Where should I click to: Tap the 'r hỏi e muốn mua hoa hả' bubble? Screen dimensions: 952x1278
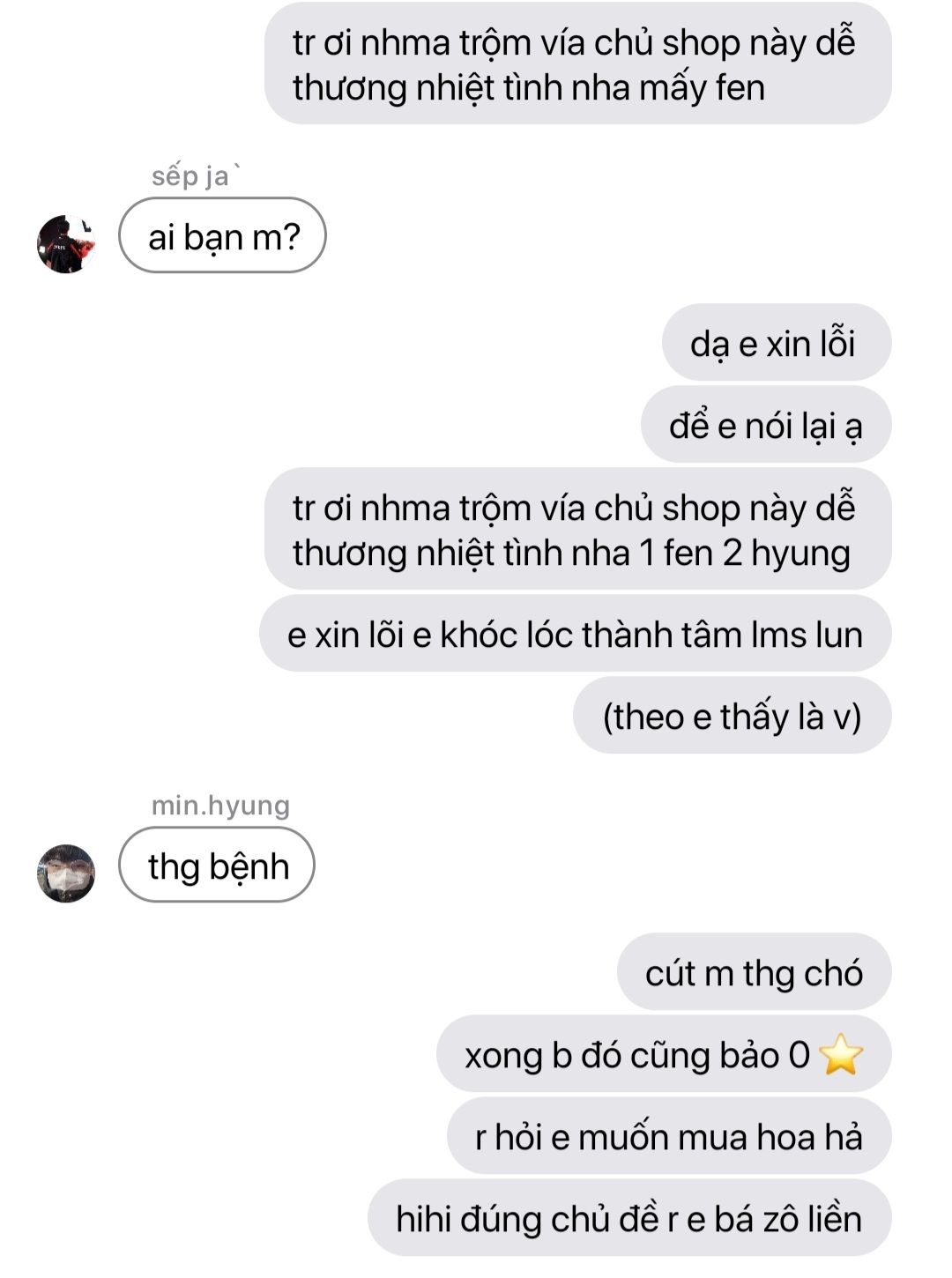669,1136
